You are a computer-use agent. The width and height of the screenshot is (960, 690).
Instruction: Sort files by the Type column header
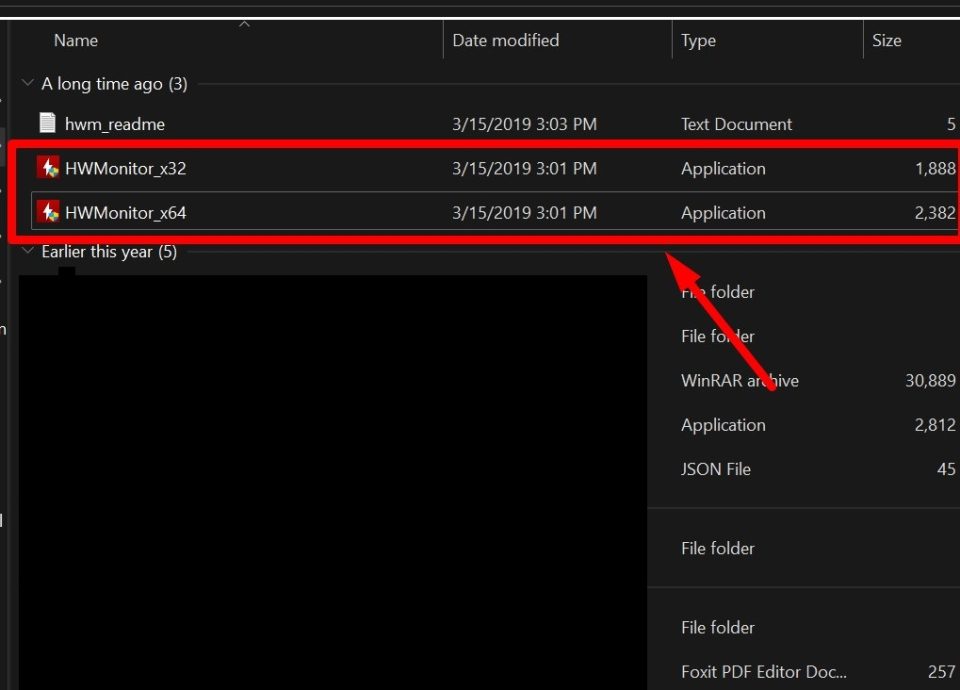click(x=698, y=41)
